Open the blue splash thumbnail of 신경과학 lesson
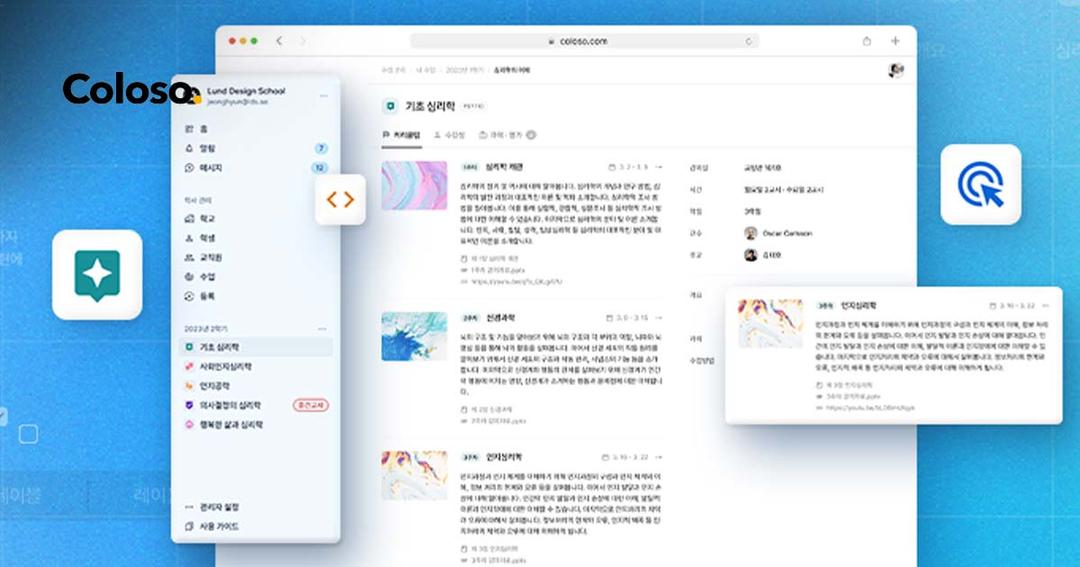The image size is (1080, 567). pos(414,336)
